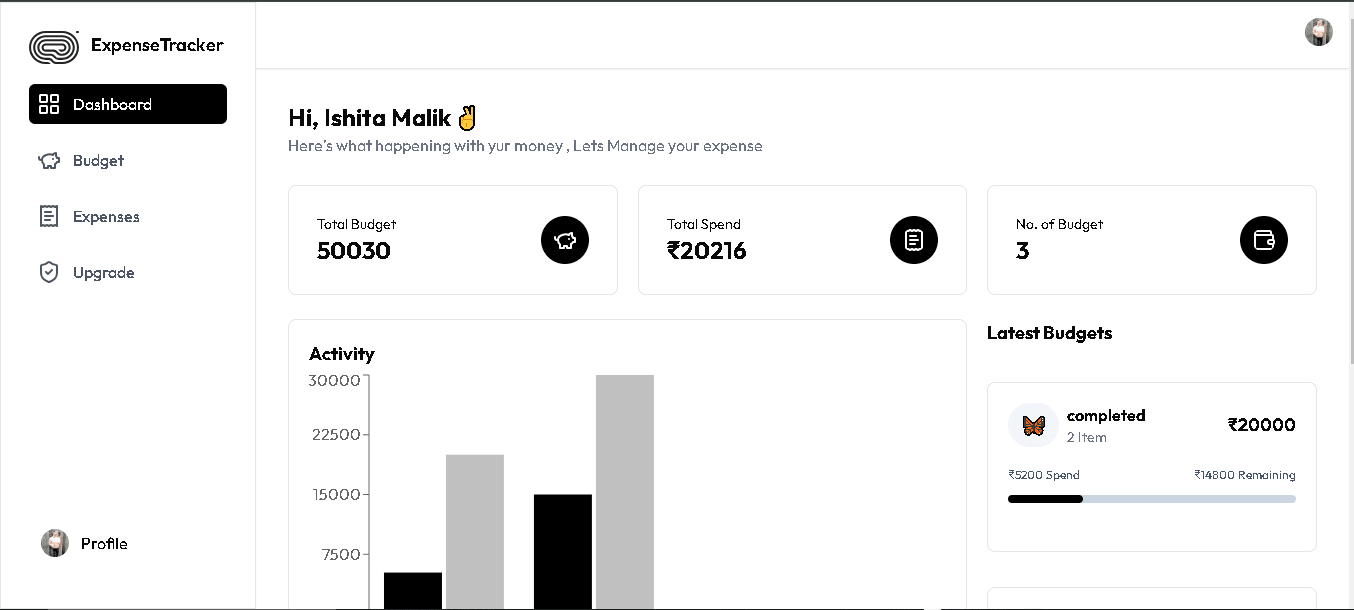Open the 'completed' budget card

(x=1151, y=465)
